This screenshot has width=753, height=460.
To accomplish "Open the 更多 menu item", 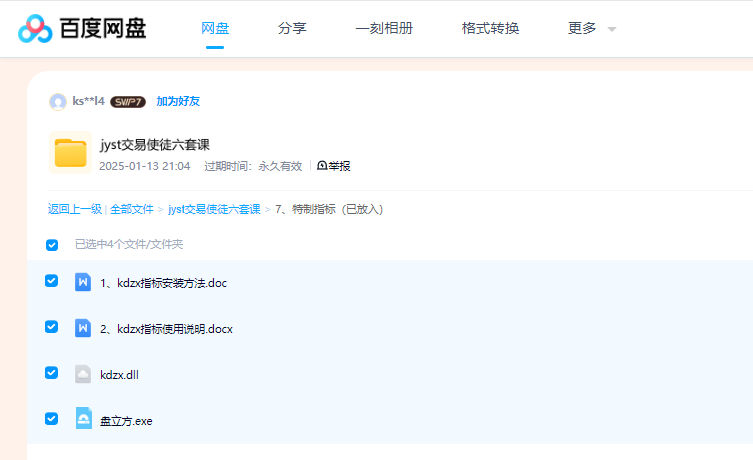I will click(x=582, y=28).
